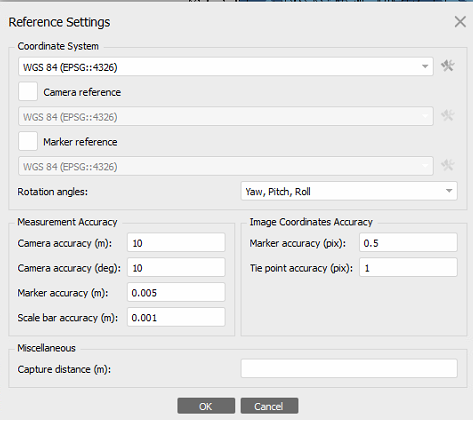The width and height of the screenshot is (475, 422).
Task: Click the Rotation angles label
Action: pyautogui.click(x=53, y=192)
